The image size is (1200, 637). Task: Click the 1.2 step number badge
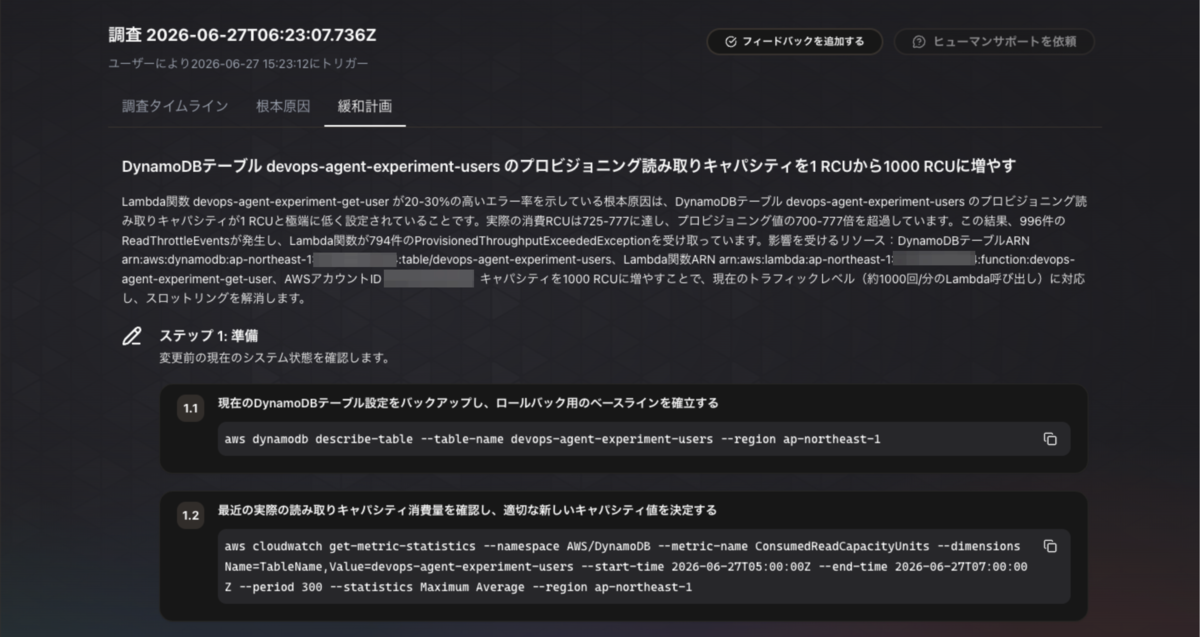[190, 516]
